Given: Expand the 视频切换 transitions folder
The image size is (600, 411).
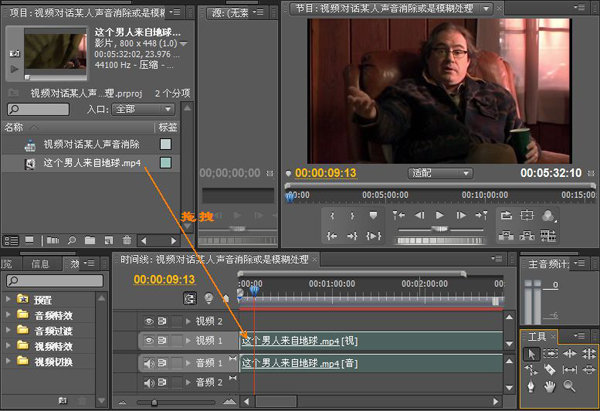Looking at the screenshot, I should coord(9,361).
